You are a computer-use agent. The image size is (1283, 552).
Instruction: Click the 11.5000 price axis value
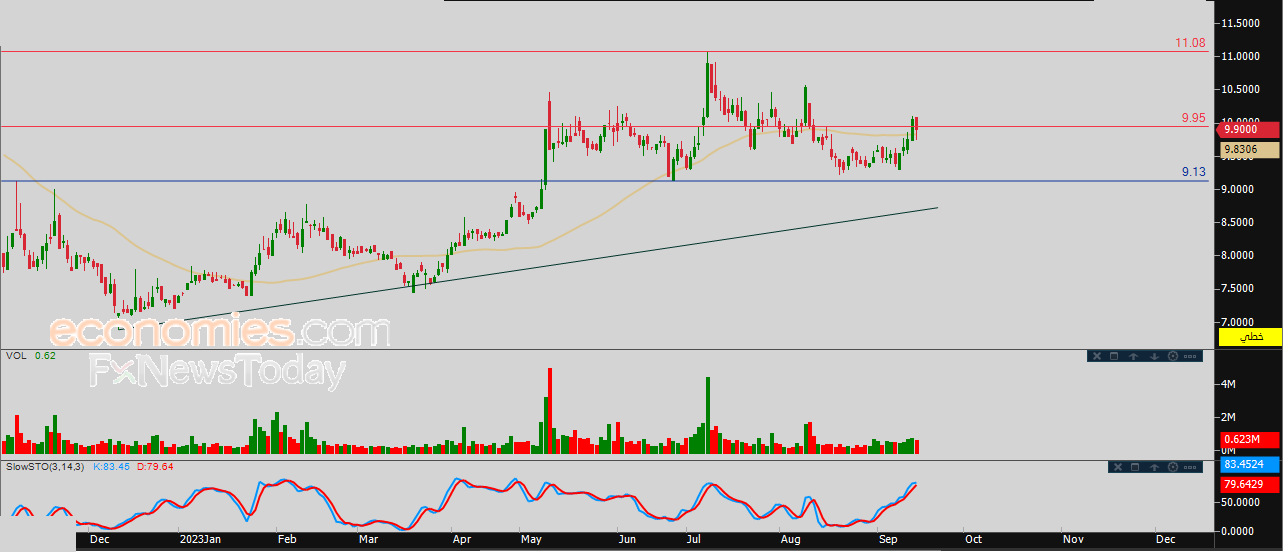pos(1241,22)
